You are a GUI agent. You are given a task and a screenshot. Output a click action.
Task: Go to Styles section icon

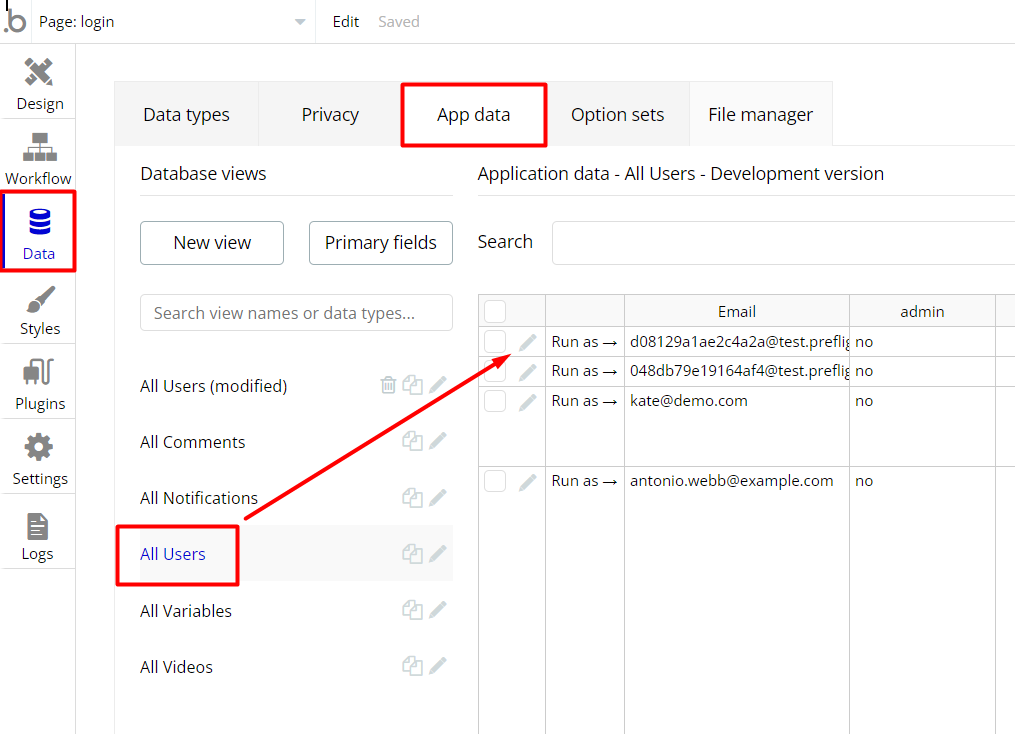(39, 309)
